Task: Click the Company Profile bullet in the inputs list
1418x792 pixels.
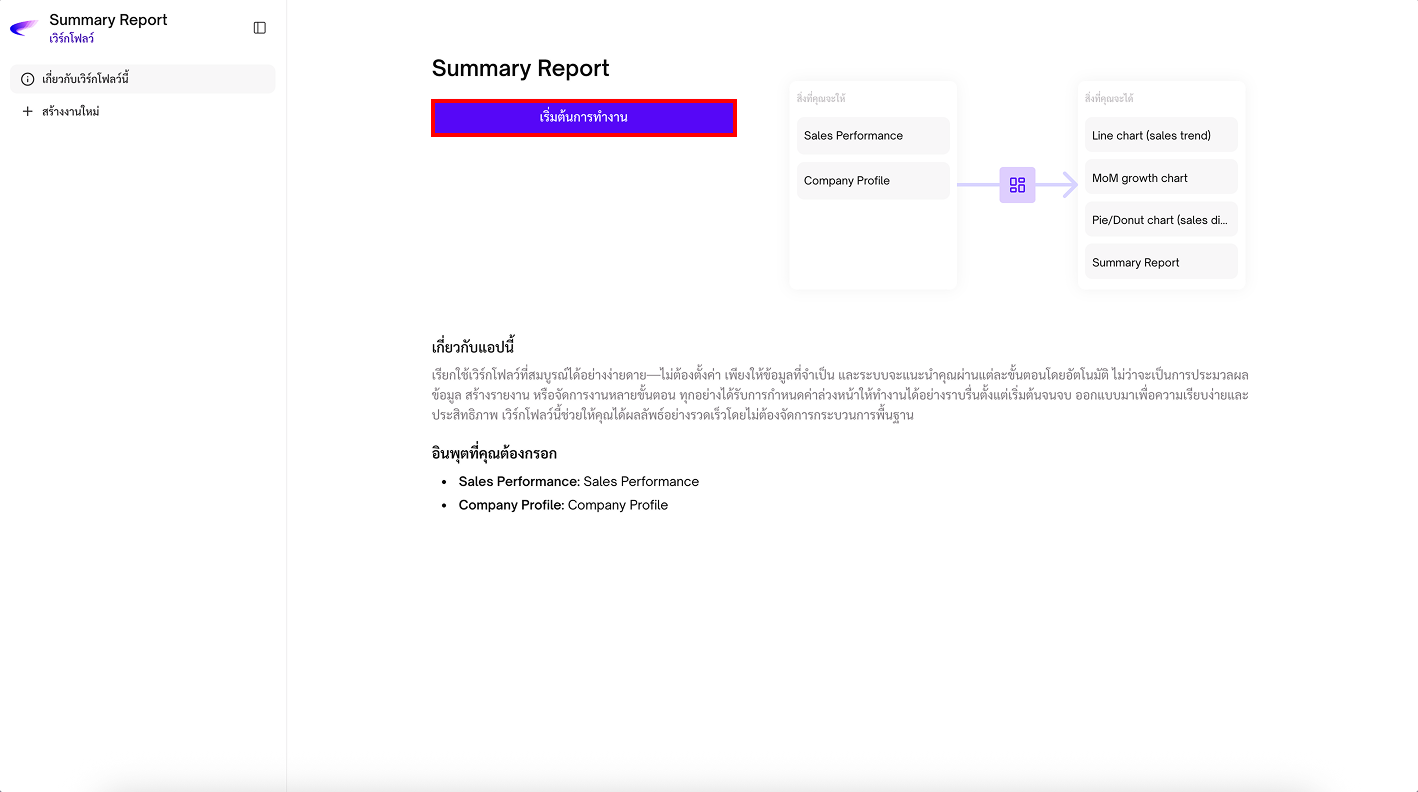Action: (x=562, y=506)
